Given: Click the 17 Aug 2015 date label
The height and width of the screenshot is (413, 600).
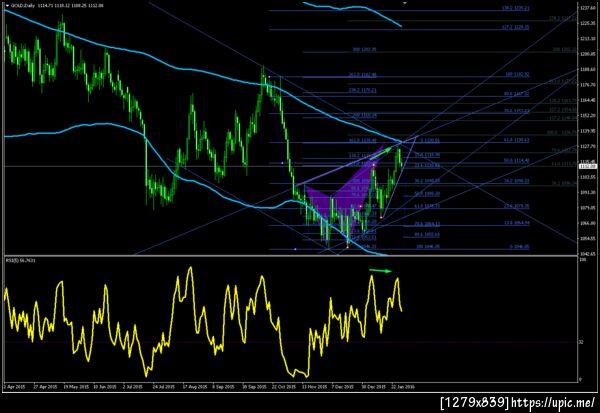Looking at the screenshot, I should coord(194,387).
